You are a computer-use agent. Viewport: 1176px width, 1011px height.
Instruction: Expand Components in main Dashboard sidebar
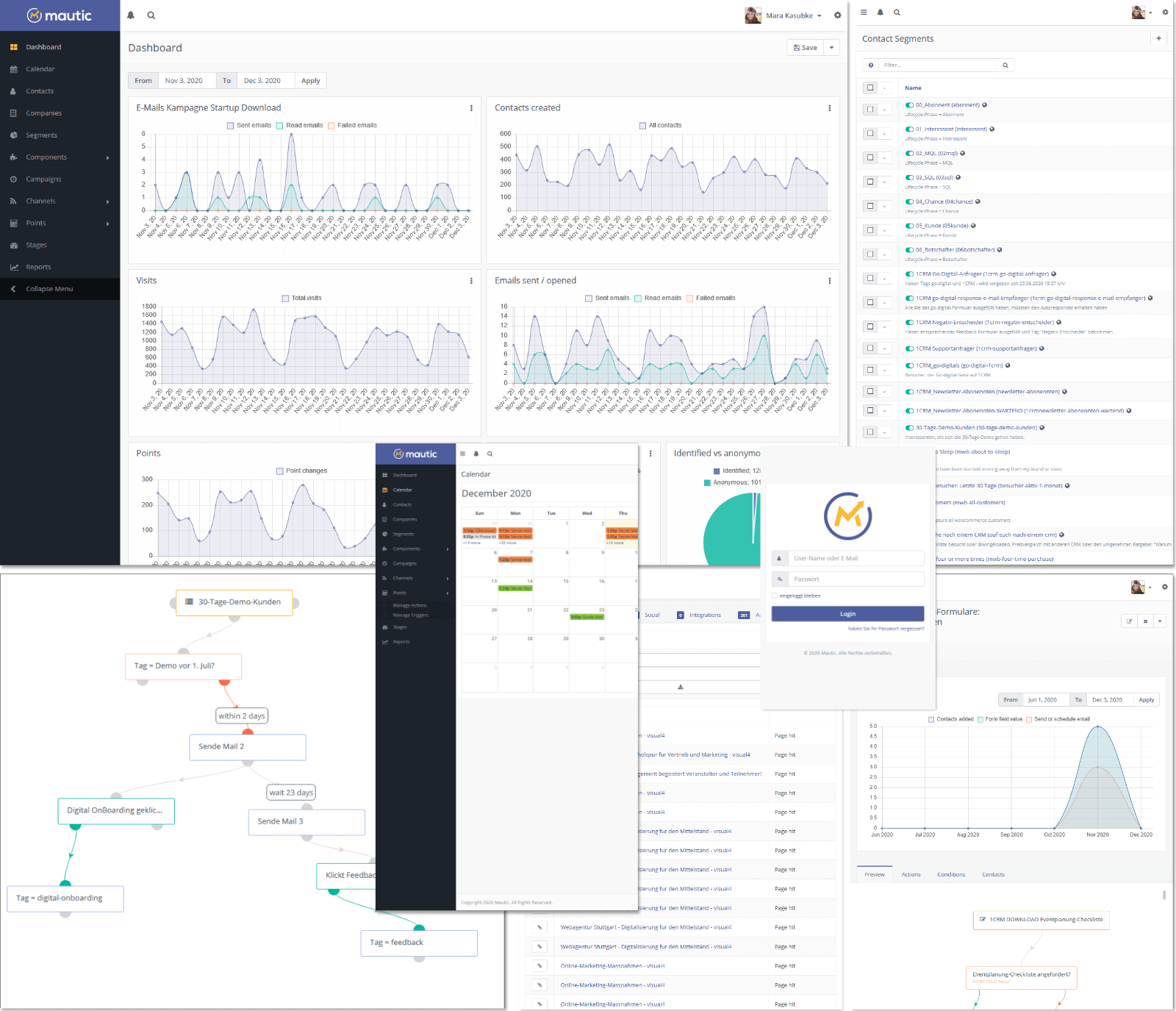pyautogui.click(x=60, y=157)
